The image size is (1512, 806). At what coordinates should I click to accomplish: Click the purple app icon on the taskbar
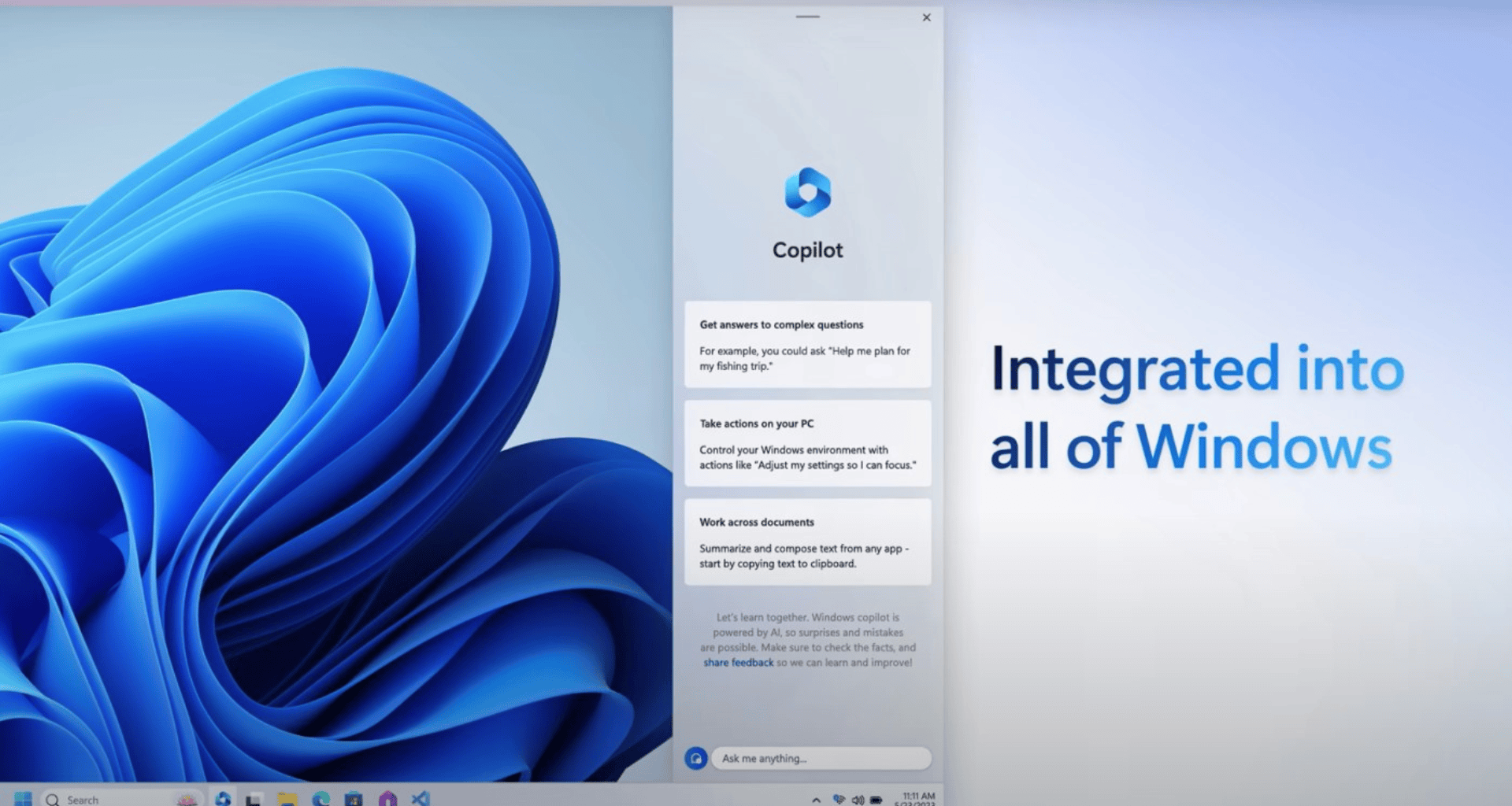click(387, 799)
